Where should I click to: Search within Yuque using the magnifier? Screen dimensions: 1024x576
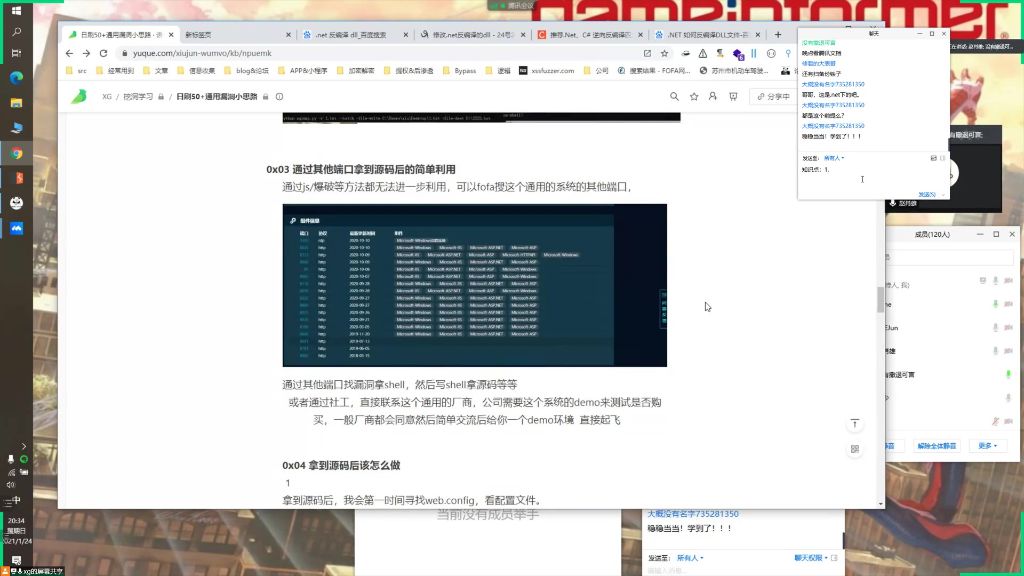tap(674, 97)
